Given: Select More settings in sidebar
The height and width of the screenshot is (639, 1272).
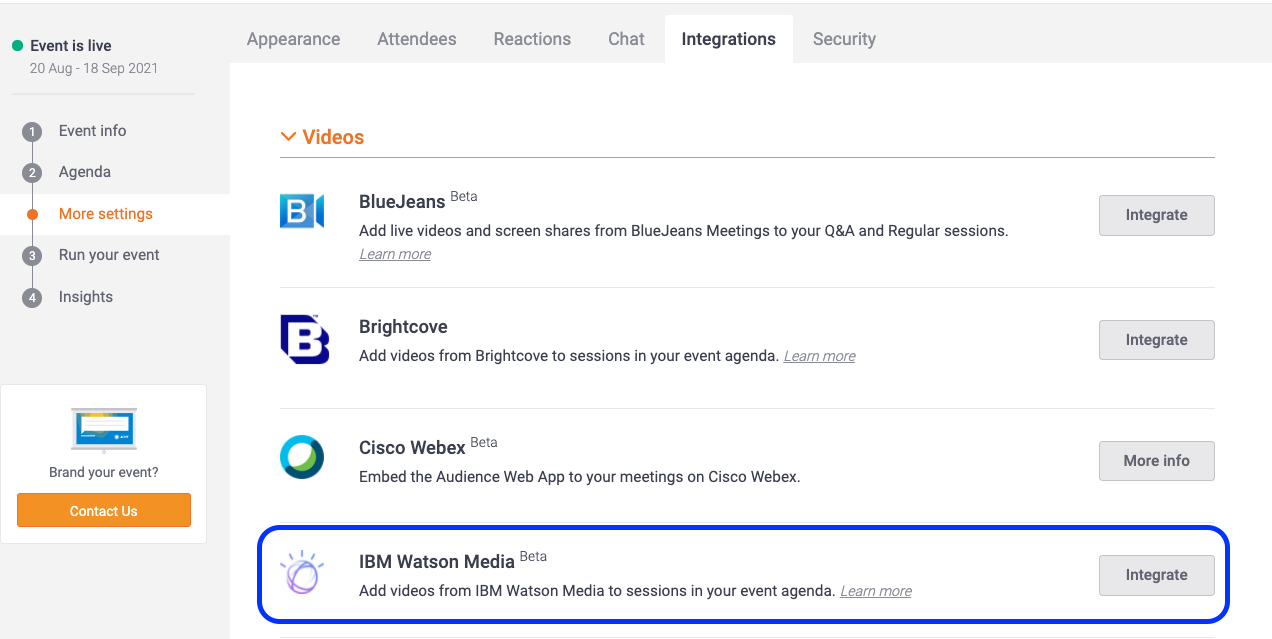Looking at the screenshot, I should coord(106,214).
